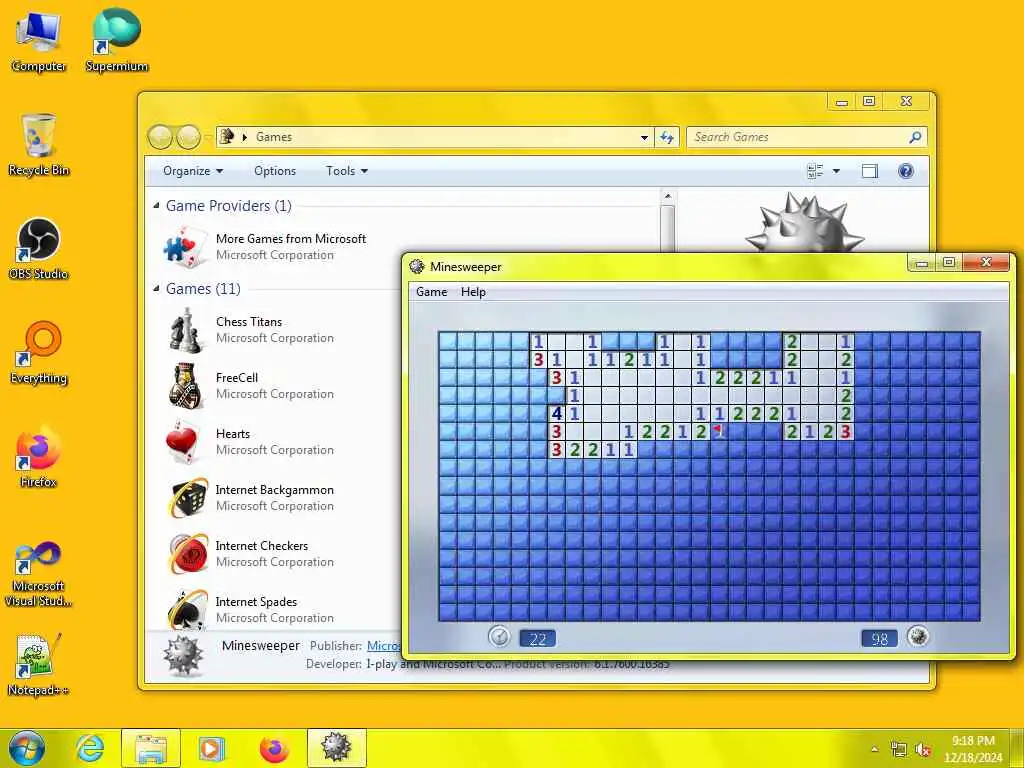Click the network tray icon

point(899,749)
